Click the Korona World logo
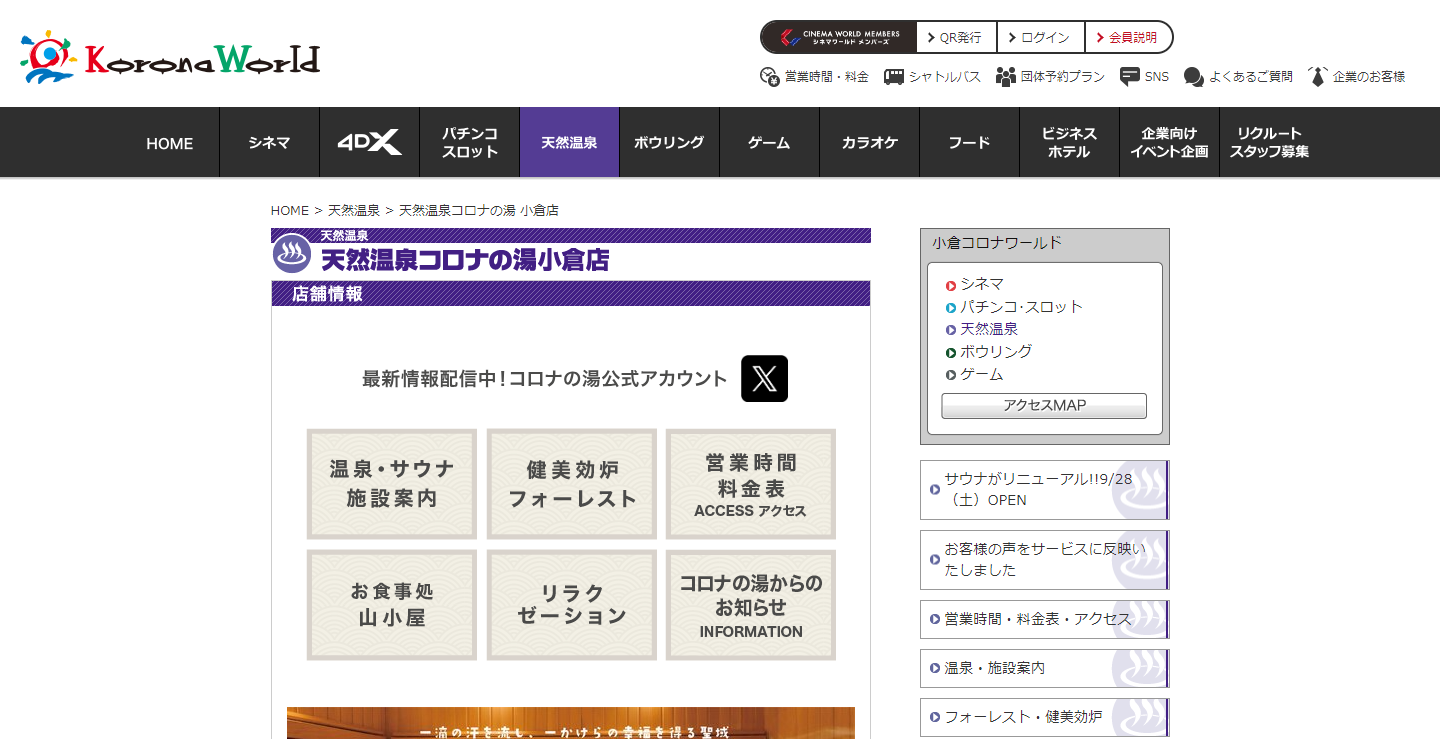 click(x=170, y=57)
